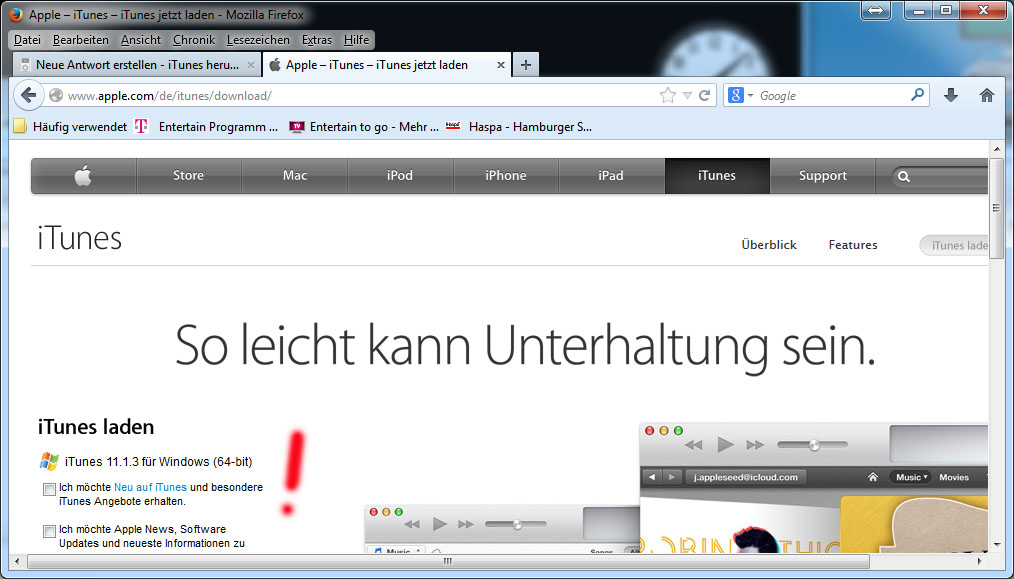1014x579 pixels.
Task: Open the 'Entertain Programm' bookmark
Action: click(x=206, y=127)
